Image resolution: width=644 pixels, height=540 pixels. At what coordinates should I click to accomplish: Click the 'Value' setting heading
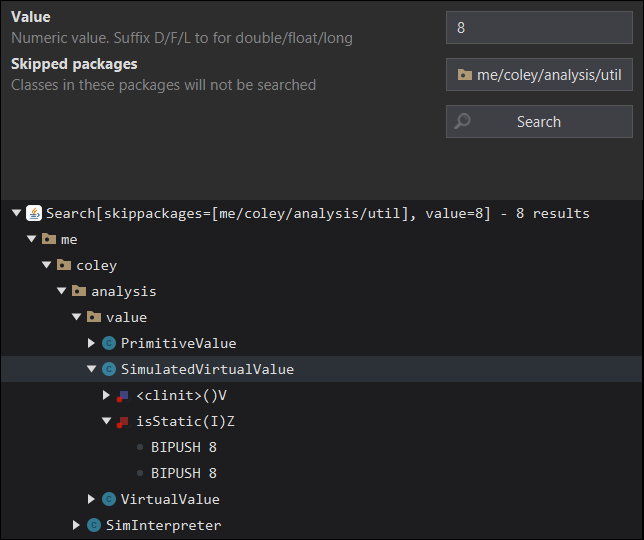tap(30, 17)
